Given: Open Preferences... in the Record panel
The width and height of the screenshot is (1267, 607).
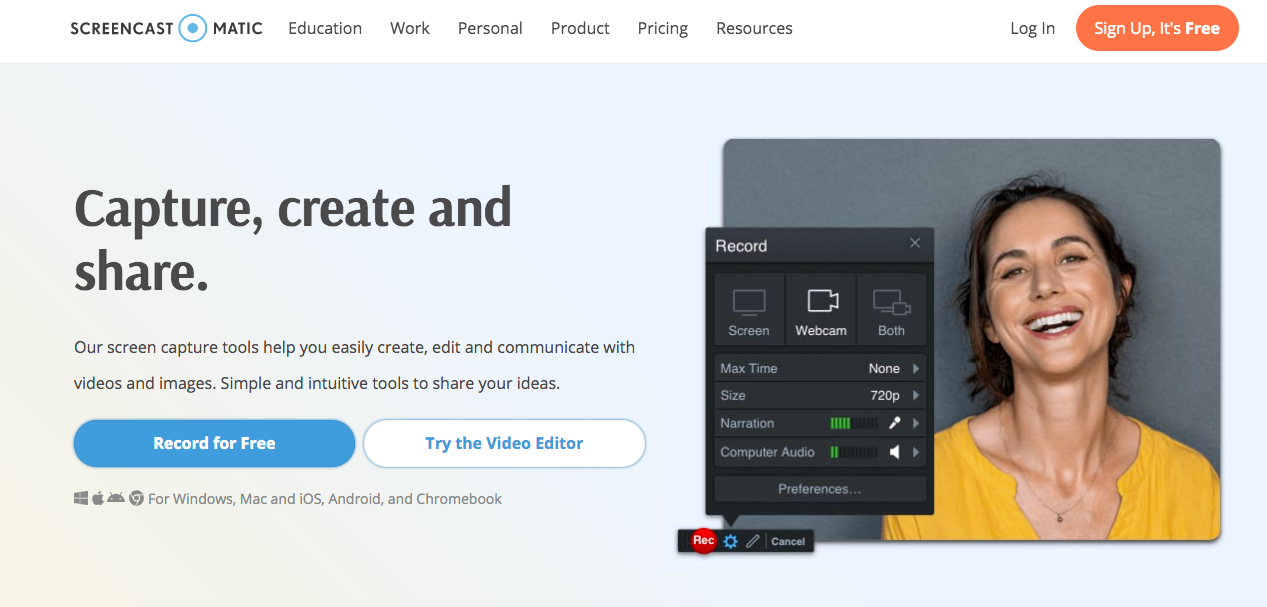Looking at the screenshot, I should click(x=820, y=489).
